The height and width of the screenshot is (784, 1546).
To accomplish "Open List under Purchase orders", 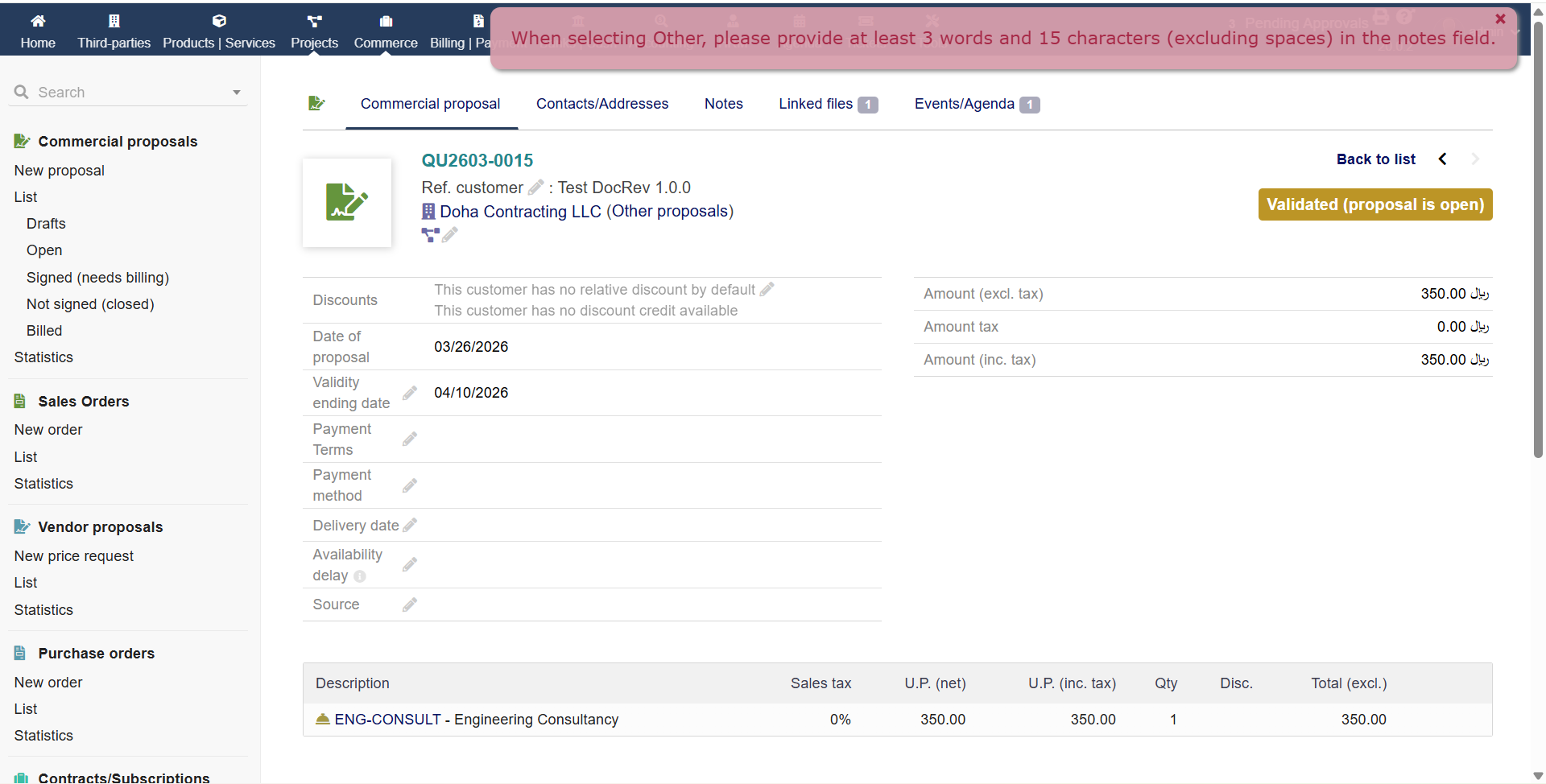I will coord(26,709).
